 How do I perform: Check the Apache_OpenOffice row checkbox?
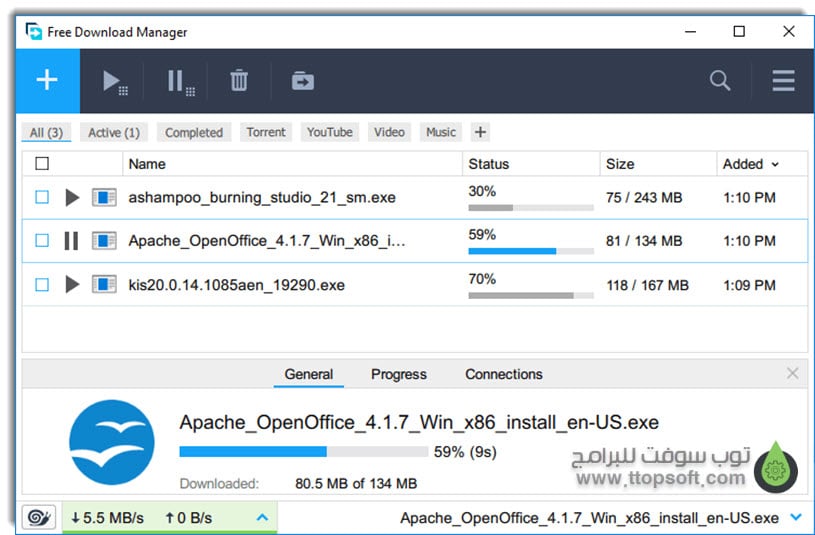pos(42,241)
